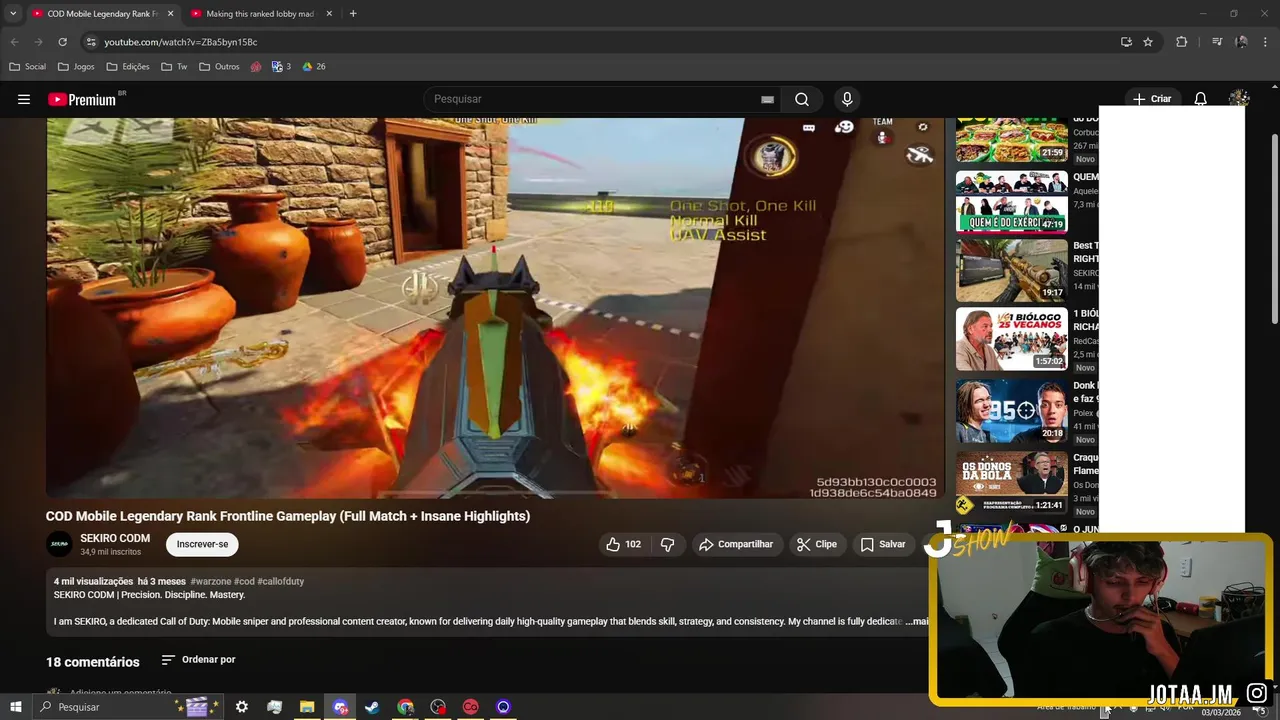Image resolution: width=1280 pixels, height=720 pixels.
Task: Open Discord from the taskbar
Action: (x=340, y=707)
